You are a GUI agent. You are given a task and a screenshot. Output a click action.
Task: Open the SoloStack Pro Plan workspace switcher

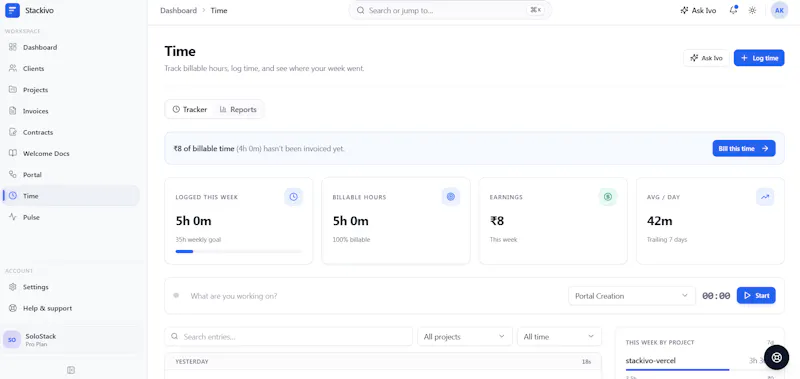click(x=71, y=340)
